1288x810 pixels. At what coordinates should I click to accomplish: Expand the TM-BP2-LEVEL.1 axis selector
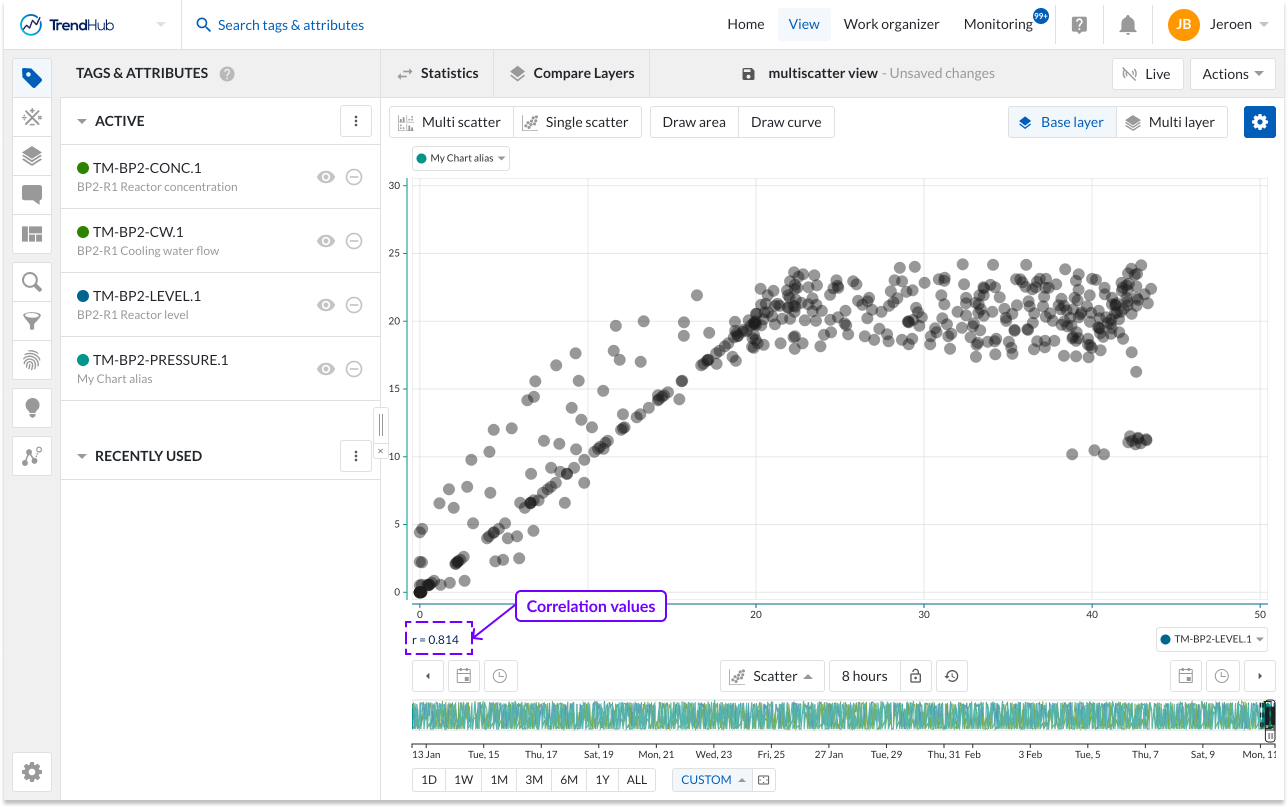(1212, 639)
